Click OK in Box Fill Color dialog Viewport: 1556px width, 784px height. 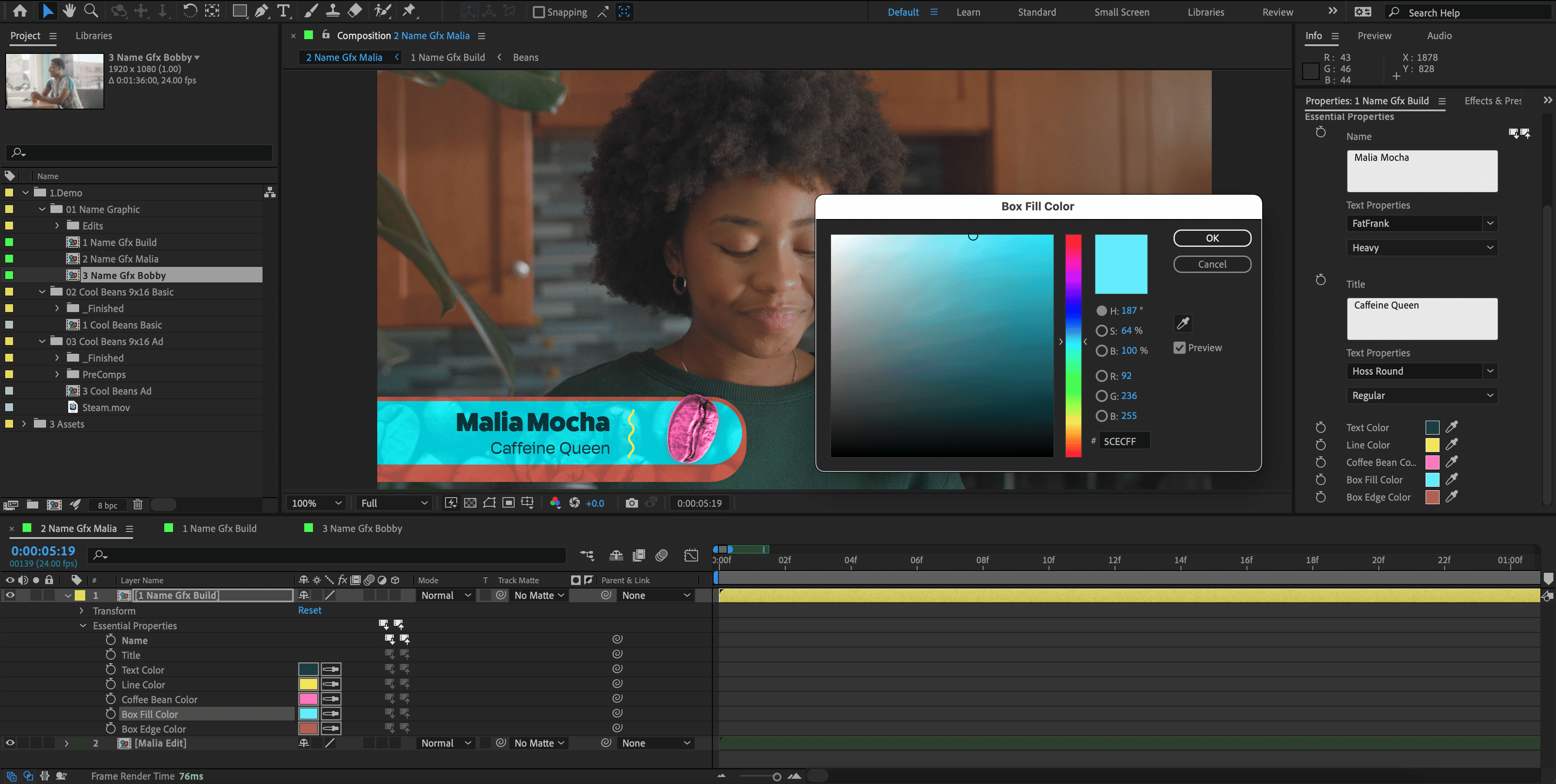(x=1212, y=238)
